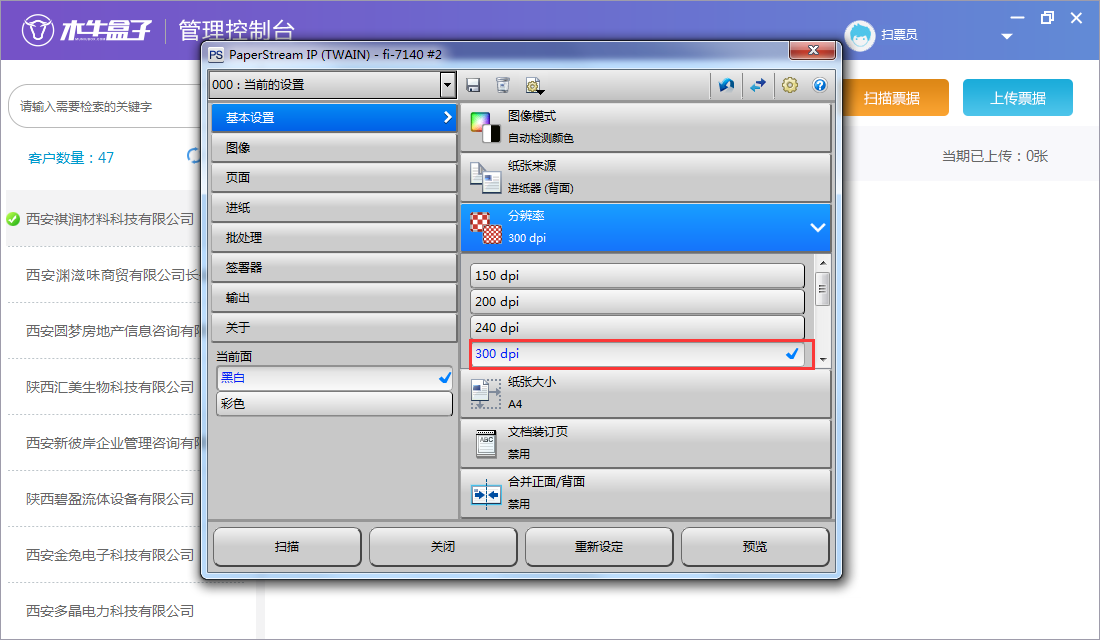
Task: Click the resolution list scrollbar thumb
Action: point(823,288)
